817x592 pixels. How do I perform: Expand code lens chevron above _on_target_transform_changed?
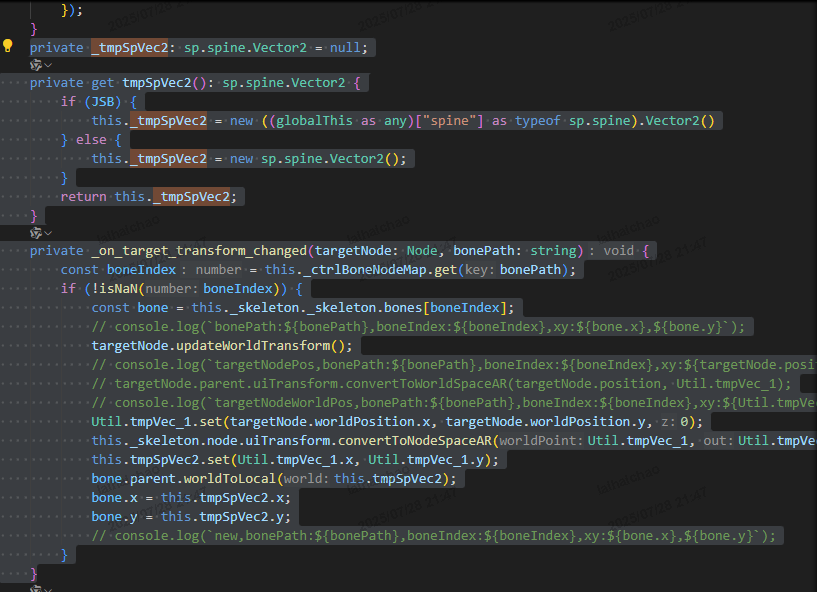48,233
